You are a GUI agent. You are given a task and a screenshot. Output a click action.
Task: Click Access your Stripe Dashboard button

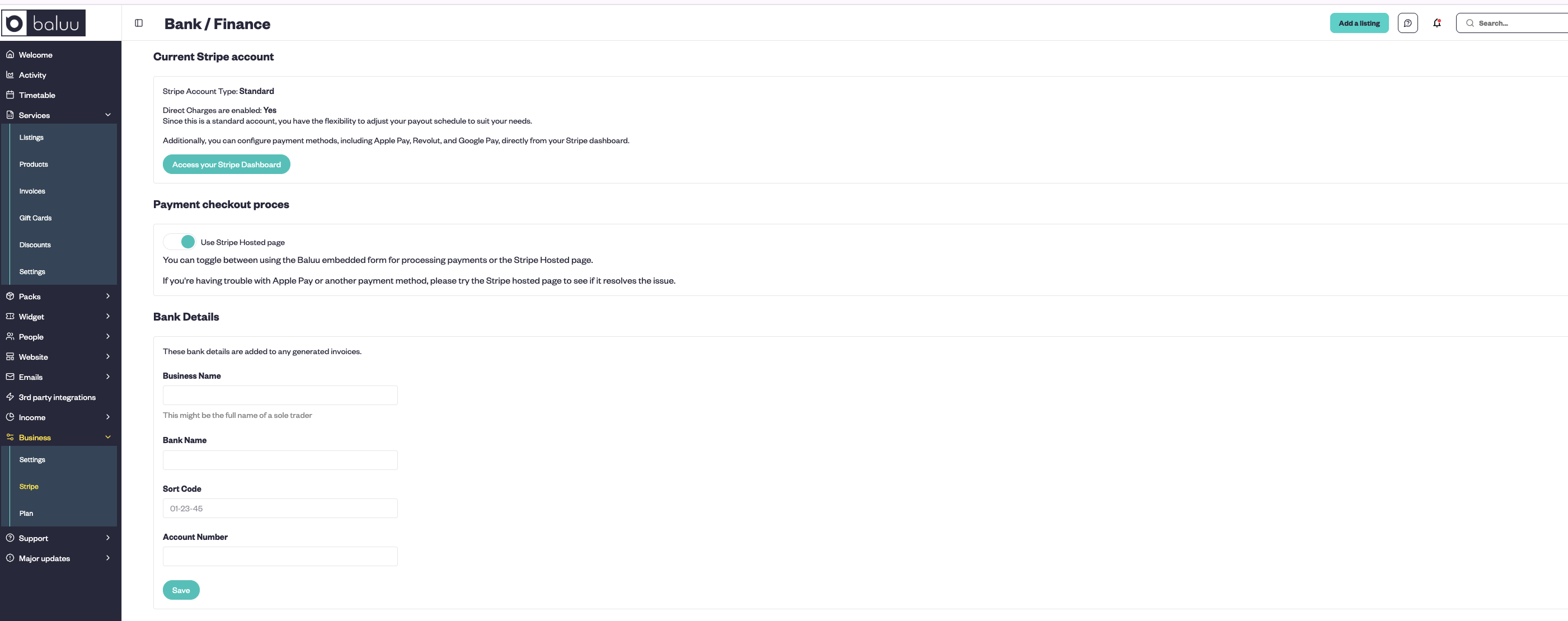tap(227, 164)
